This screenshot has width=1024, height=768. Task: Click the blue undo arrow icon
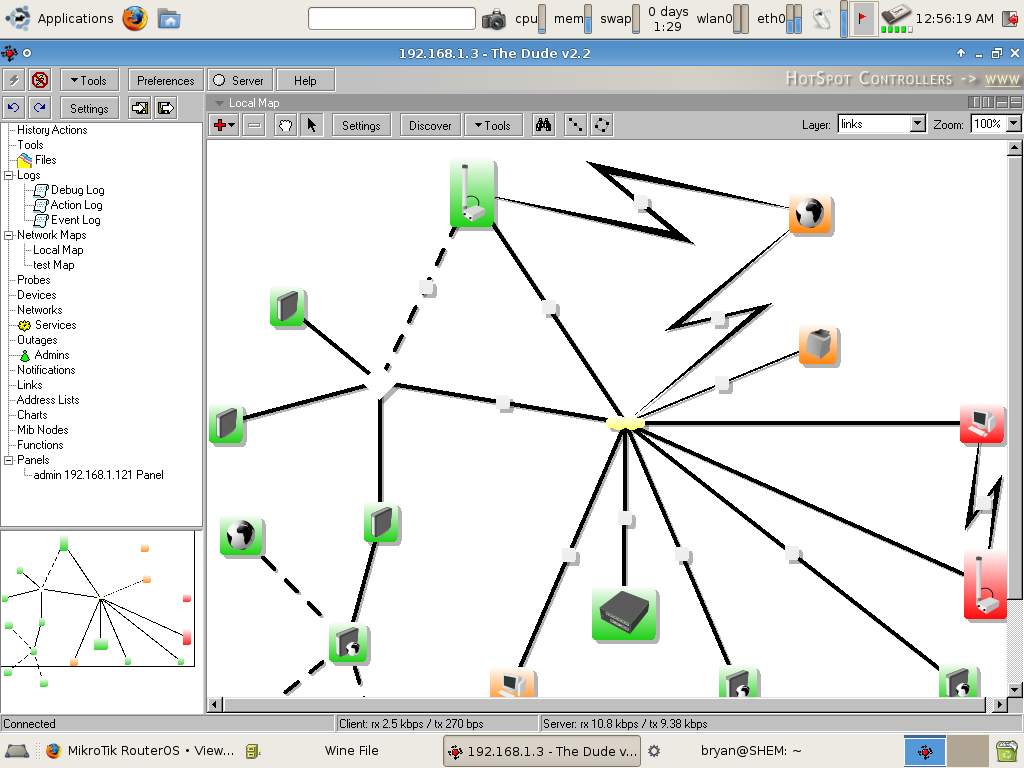(x=14, y=108)
